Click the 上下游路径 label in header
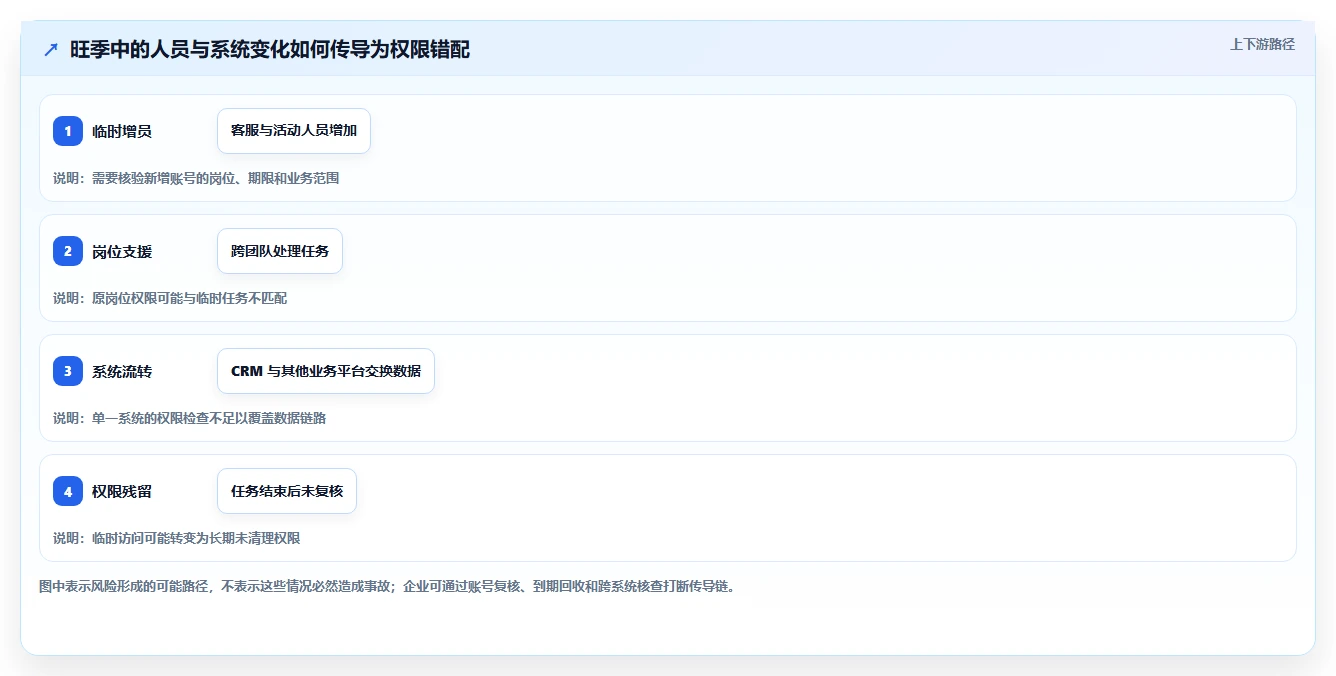This screenshot has width=1336, height=676. pyautogui.click(x=1262, y=44)
